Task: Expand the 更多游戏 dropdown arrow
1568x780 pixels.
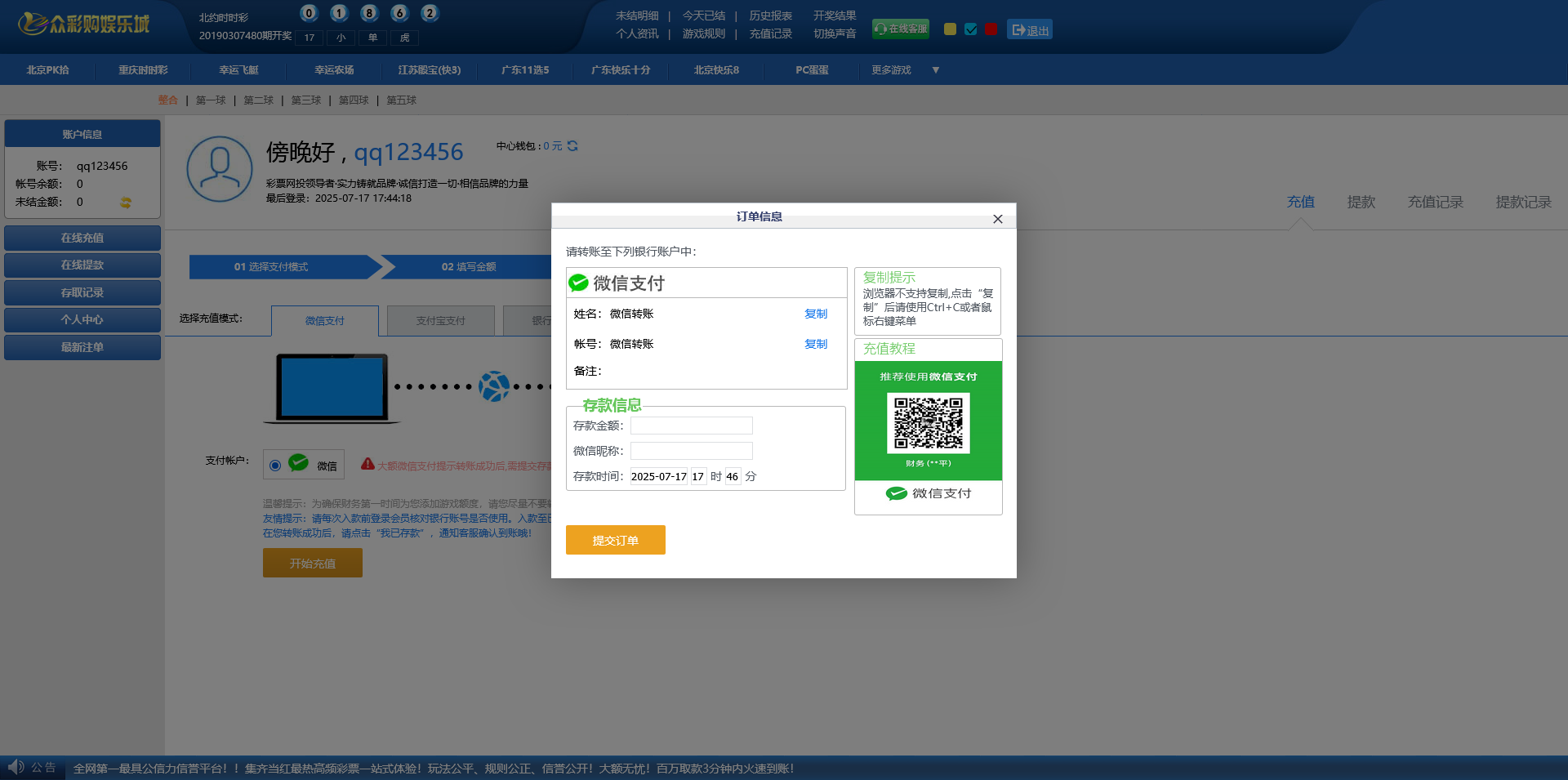Action: click(936, 70)
